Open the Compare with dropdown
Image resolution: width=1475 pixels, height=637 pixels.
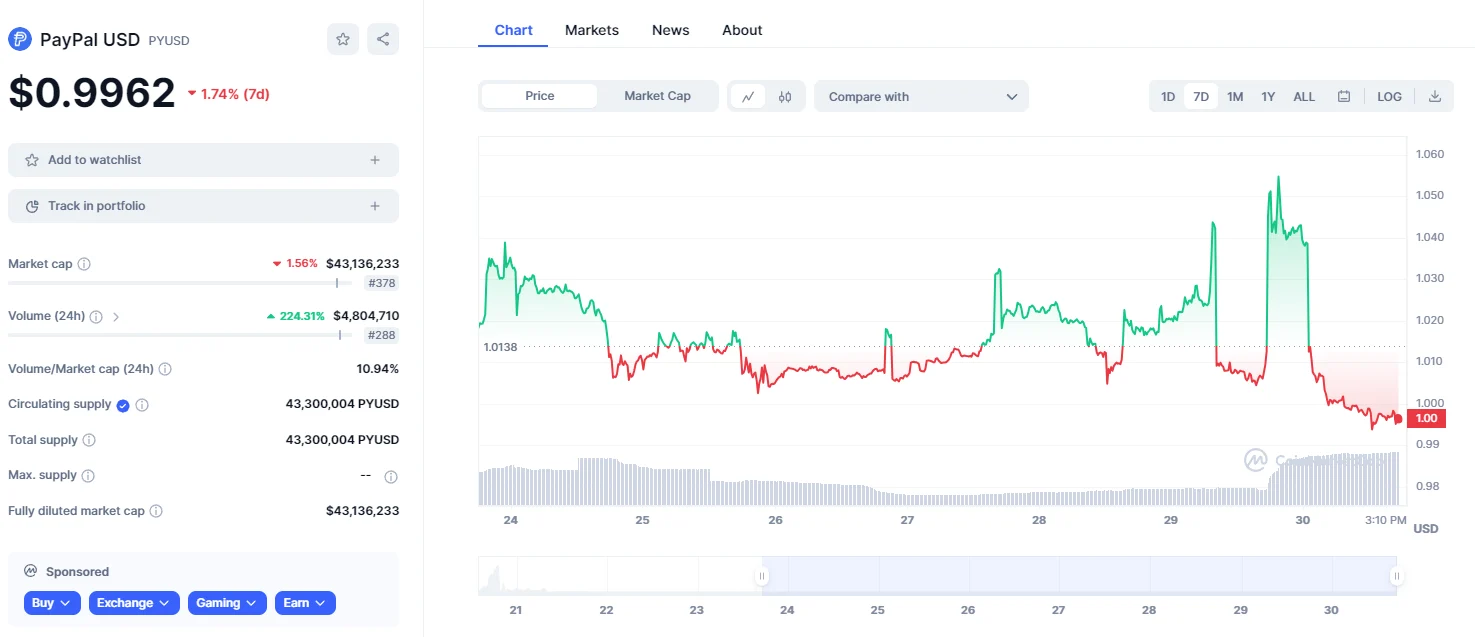point(921,97)
